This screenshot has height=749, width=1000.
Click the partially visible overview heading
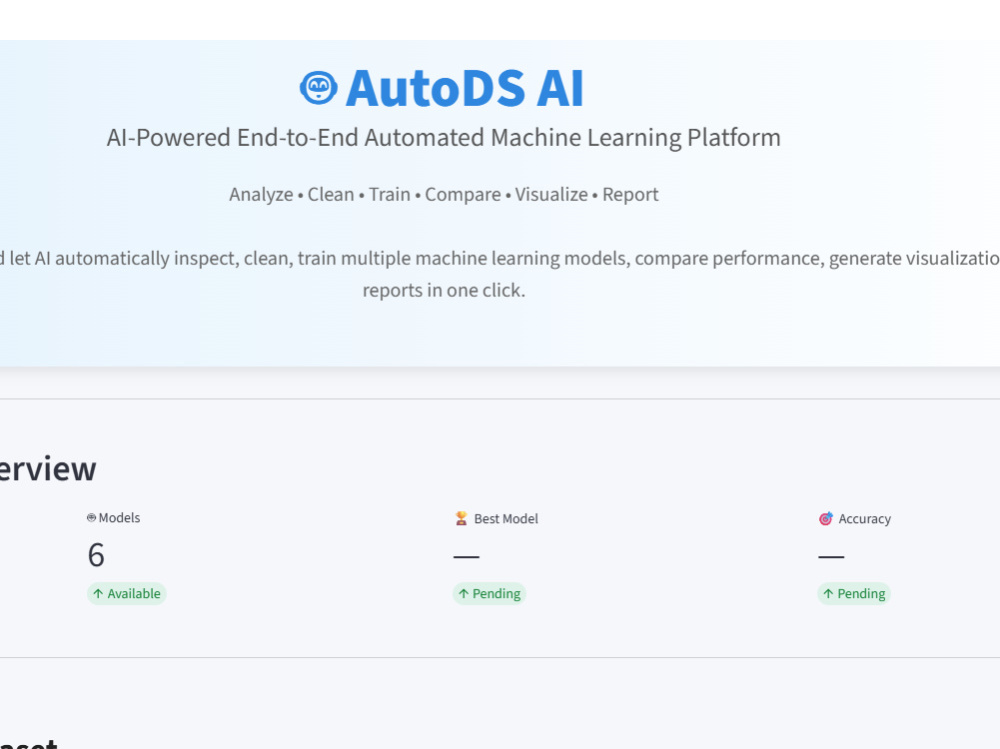click(x=48, y=469)
